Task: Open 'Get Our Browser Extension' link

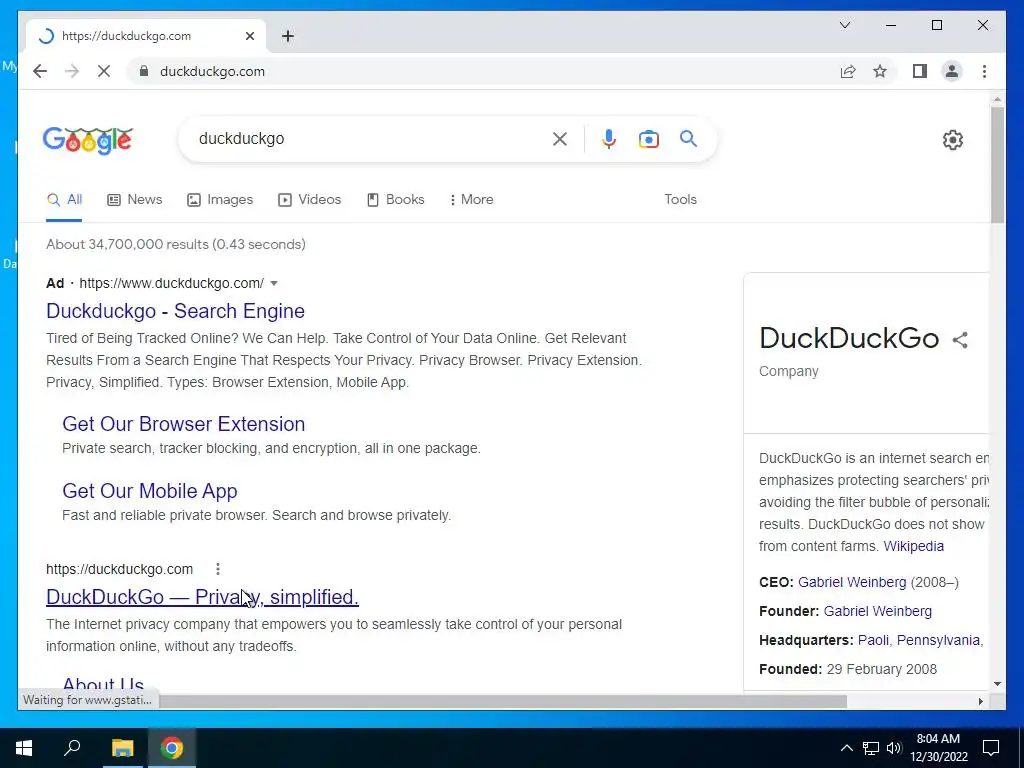Action: click(184, 424)
